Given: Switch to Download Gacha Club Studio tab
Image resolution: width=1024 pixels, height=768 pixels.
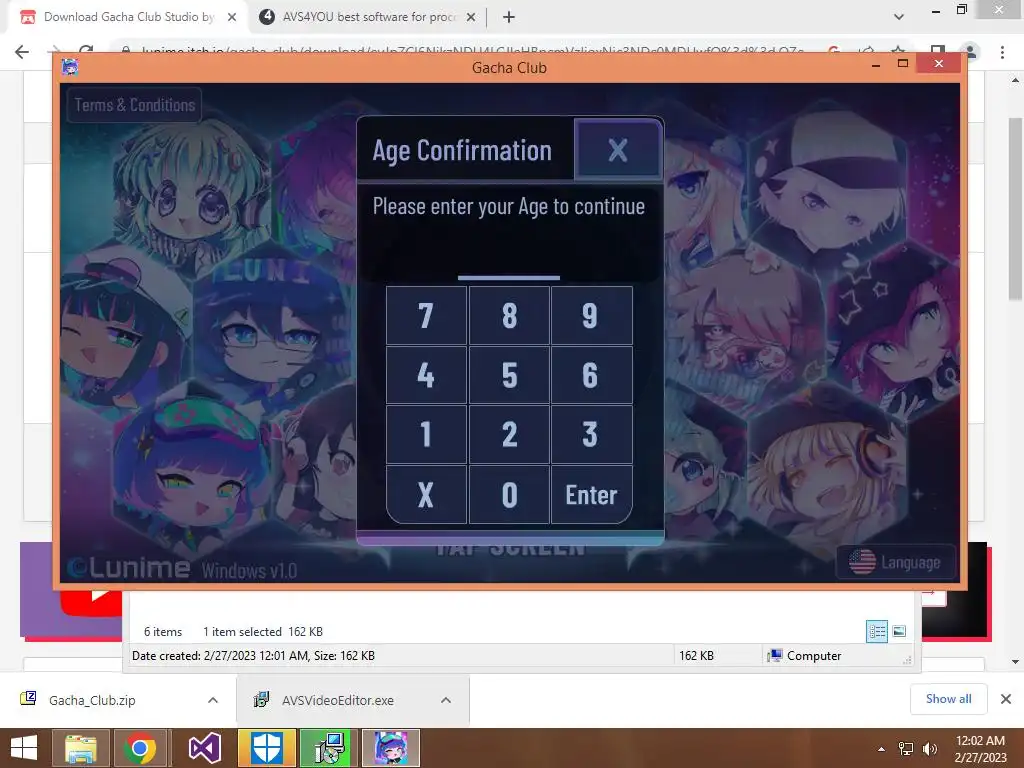Looking at the screenshot, I should pos(127,17).
